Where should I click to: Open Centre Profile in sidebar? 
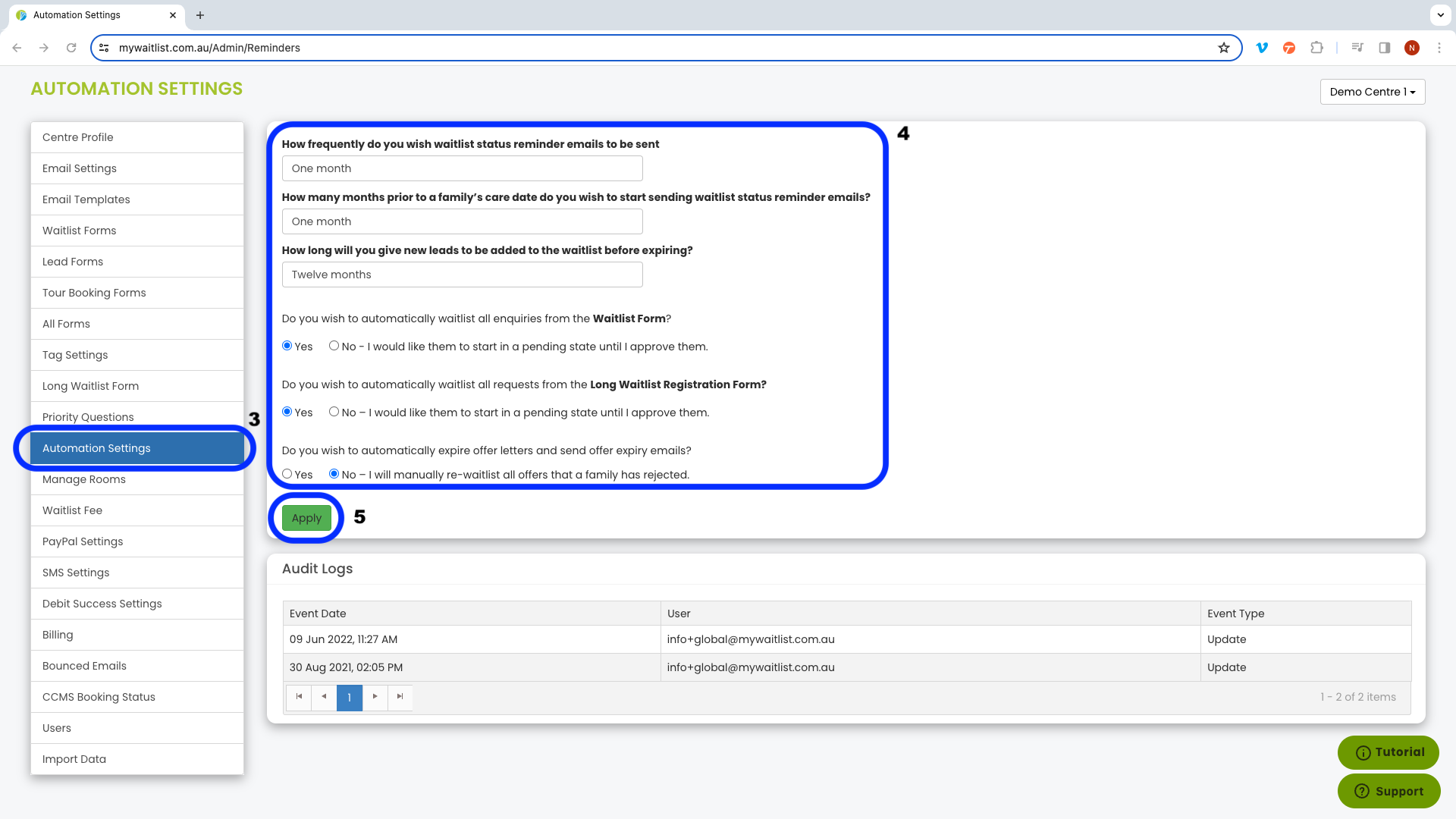pyautogui.click(x=137, y=137)
